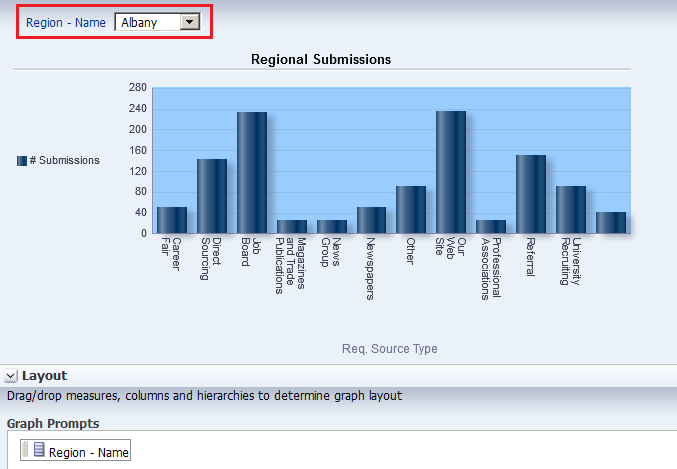
Task: Click the drag handle on Region - Name chip
Action: [25, 450]
